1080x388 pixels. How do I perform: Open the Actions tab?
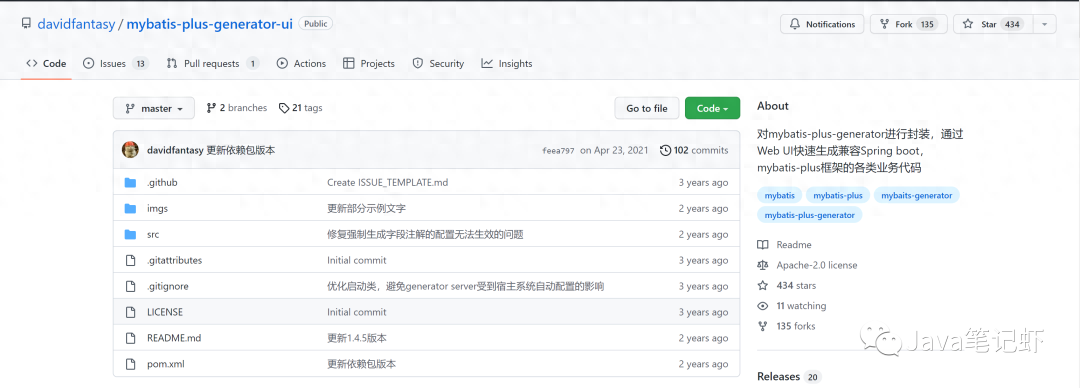(x=302, y=63)
